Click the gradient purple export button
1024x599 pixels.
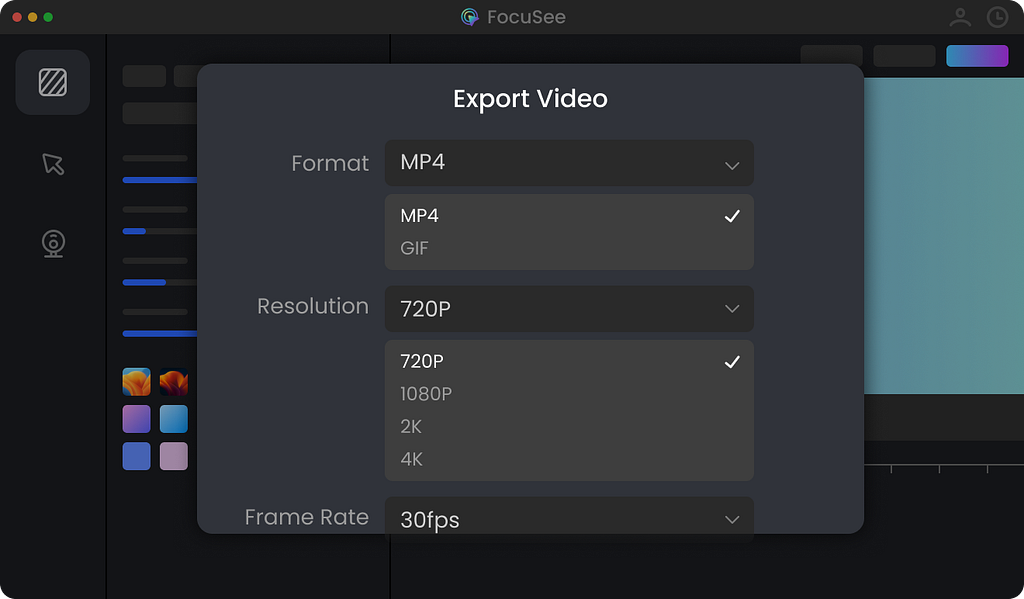tap(977, 56)
